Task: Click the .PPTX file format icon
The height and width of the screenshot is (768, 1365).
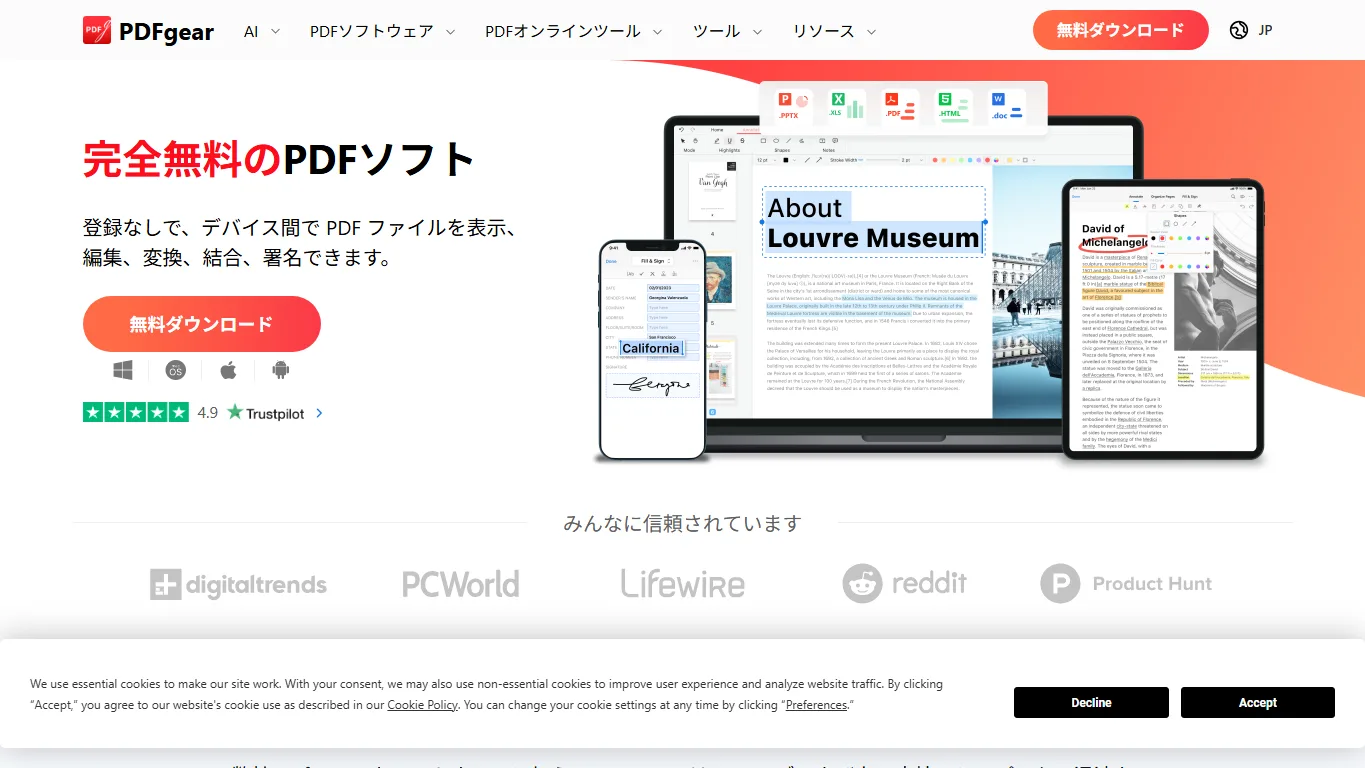Action: point(794,105)
